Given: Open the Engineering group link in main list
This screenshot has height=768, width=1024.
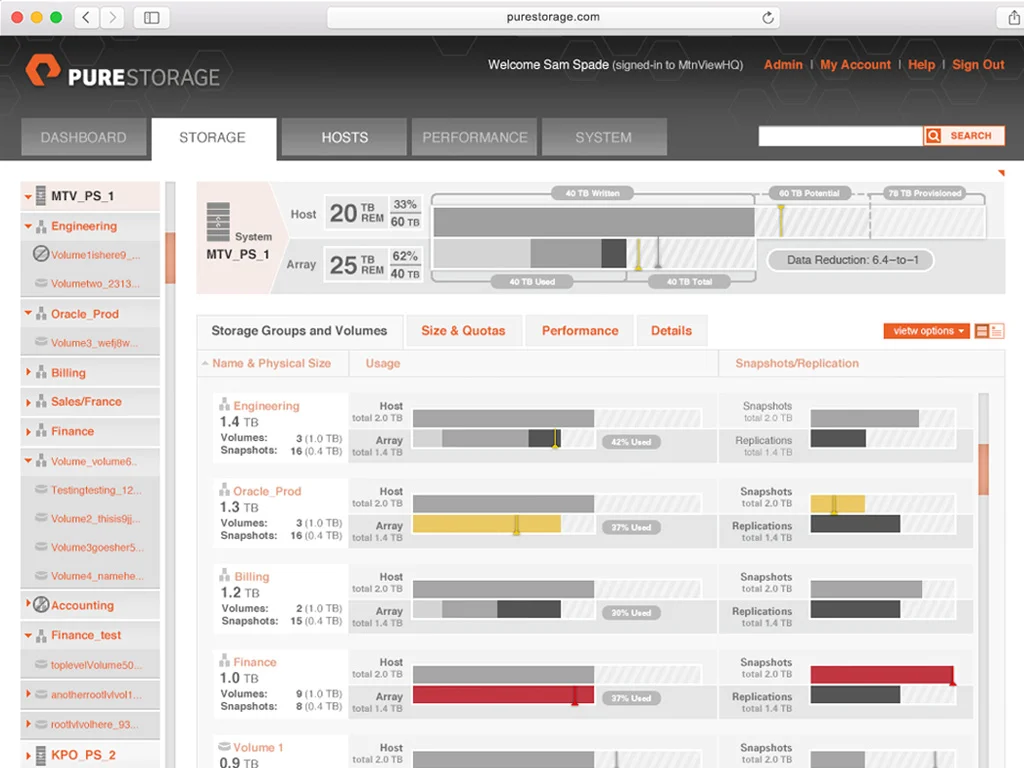Looking at the screenshot, I should [266, 406].
